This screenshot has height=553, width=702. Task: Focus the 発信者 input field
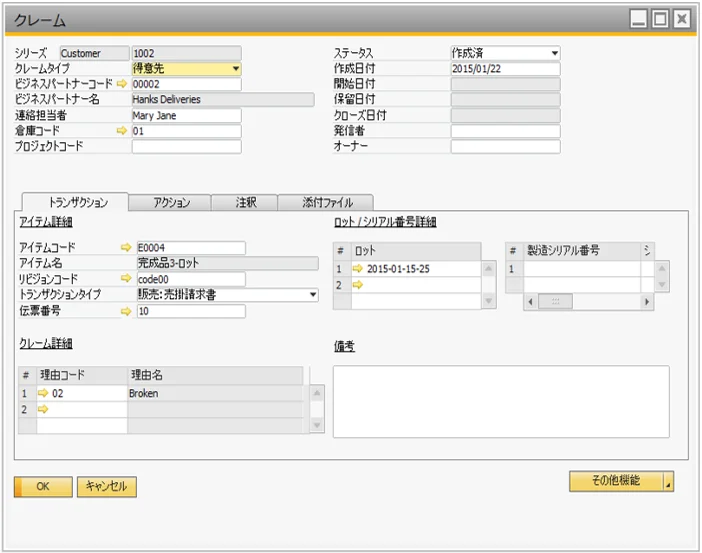pyautogui.click(x=505, y=131)
